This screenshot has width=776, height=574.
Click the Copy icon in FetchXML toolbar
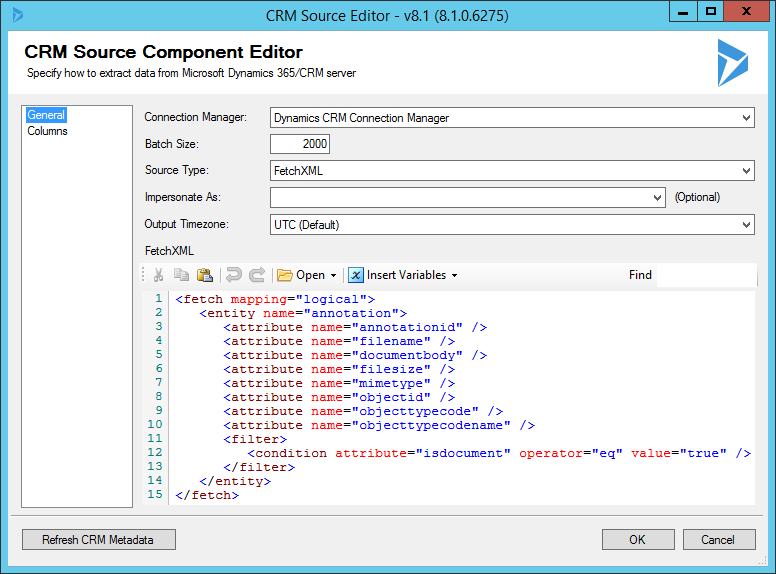181,275
